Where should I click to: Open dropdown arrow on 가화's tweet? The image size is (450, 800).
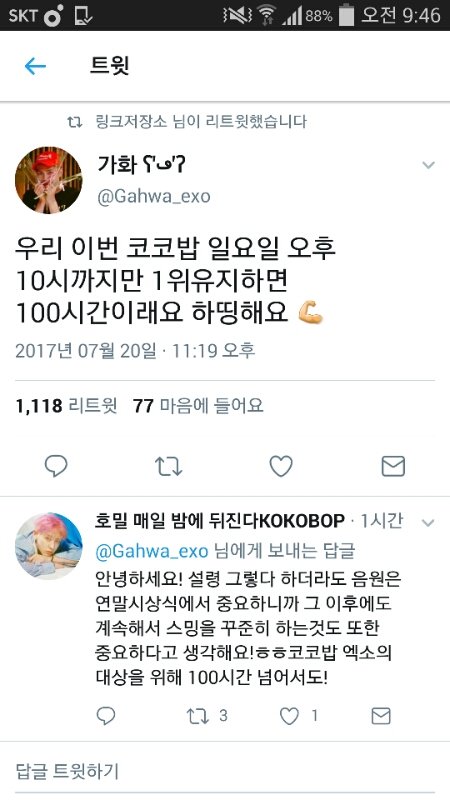coord(429,165)
